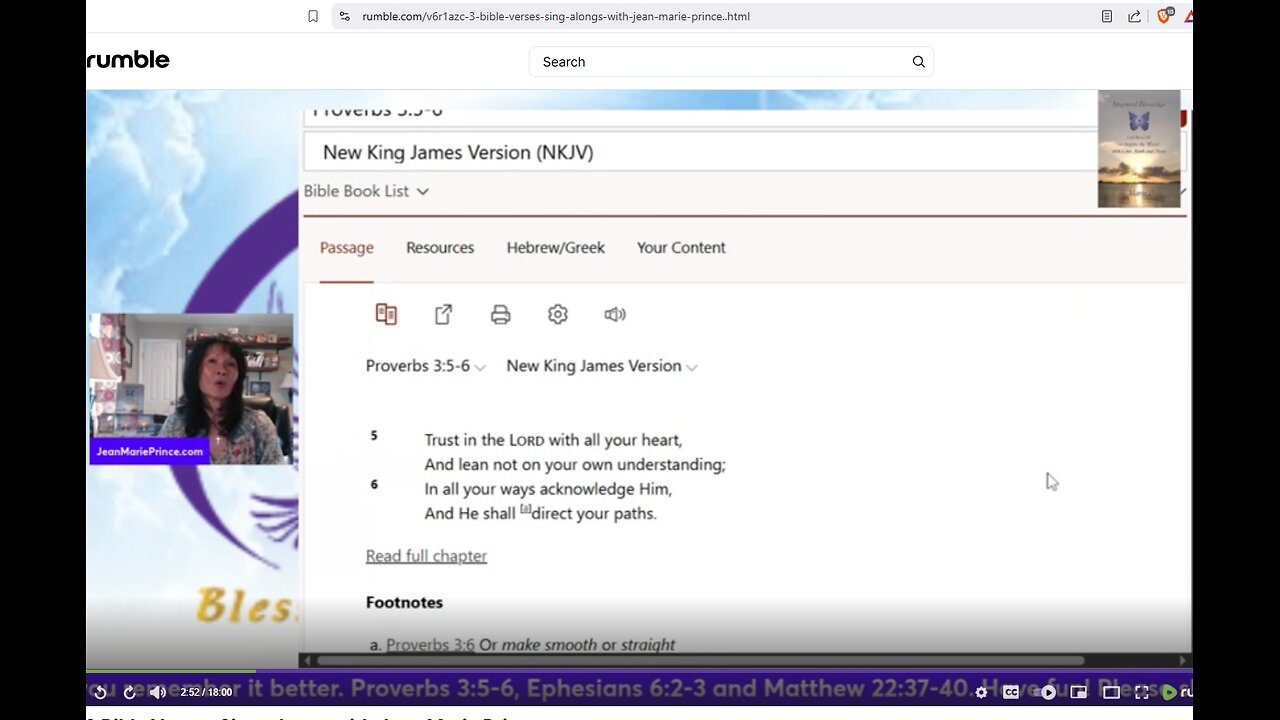Click 'In all your ways acknowledge Him'
The height and width of the screenshot is (720, 1280).
tap(548, 489)
